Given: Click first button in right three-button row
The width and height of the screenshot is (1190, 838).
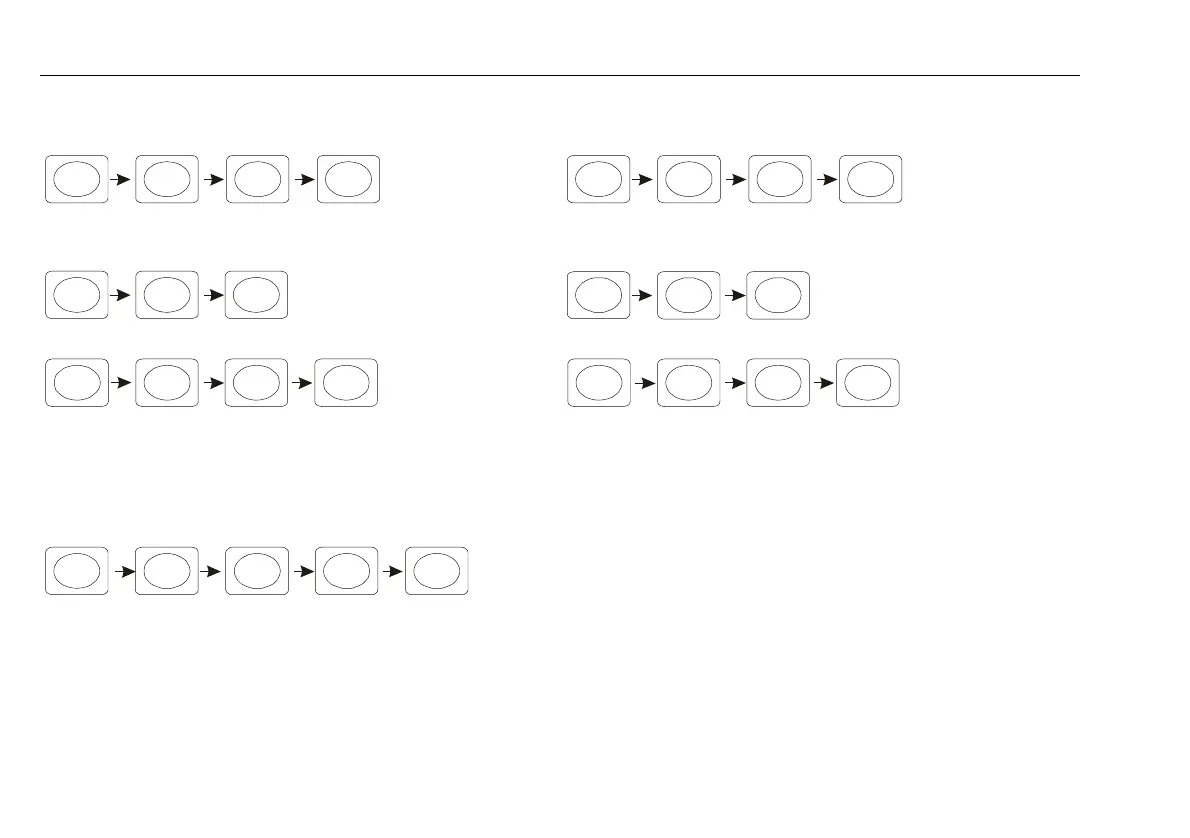Looking at the screenshot, I should (598, 295).
